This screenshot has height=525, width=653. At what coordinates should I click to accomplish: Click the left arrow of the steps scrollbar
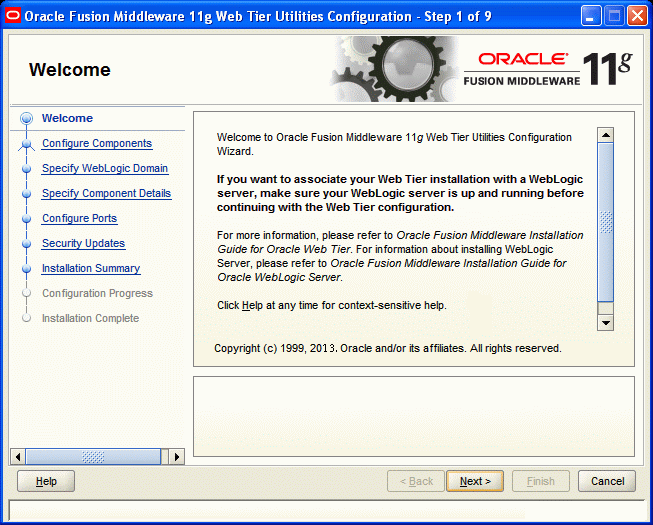coord(17,457)
